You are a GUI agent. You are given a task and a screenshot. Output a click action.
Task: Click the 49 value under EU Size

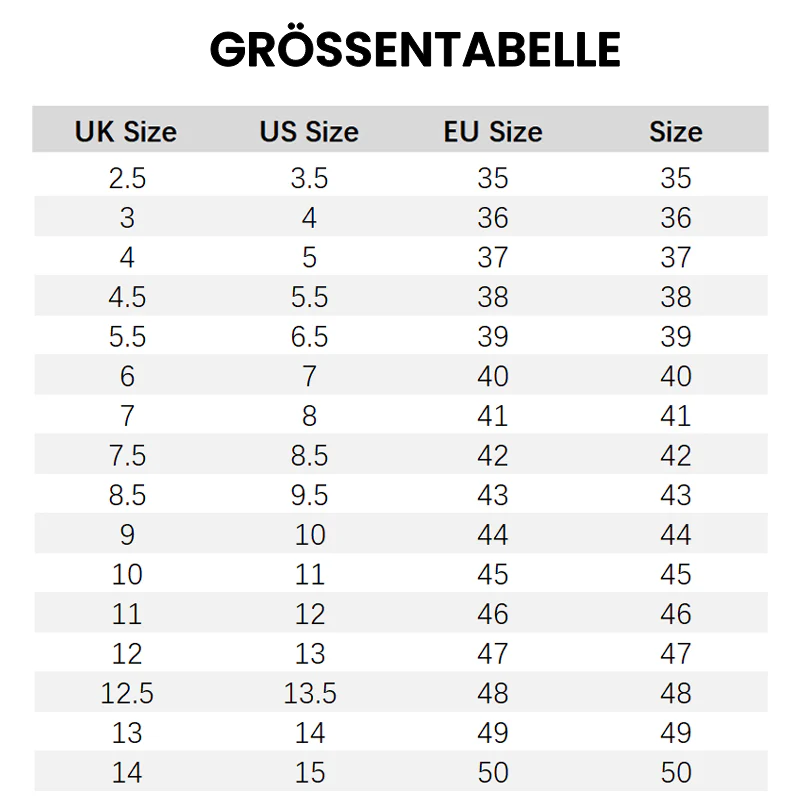point(493,733)
